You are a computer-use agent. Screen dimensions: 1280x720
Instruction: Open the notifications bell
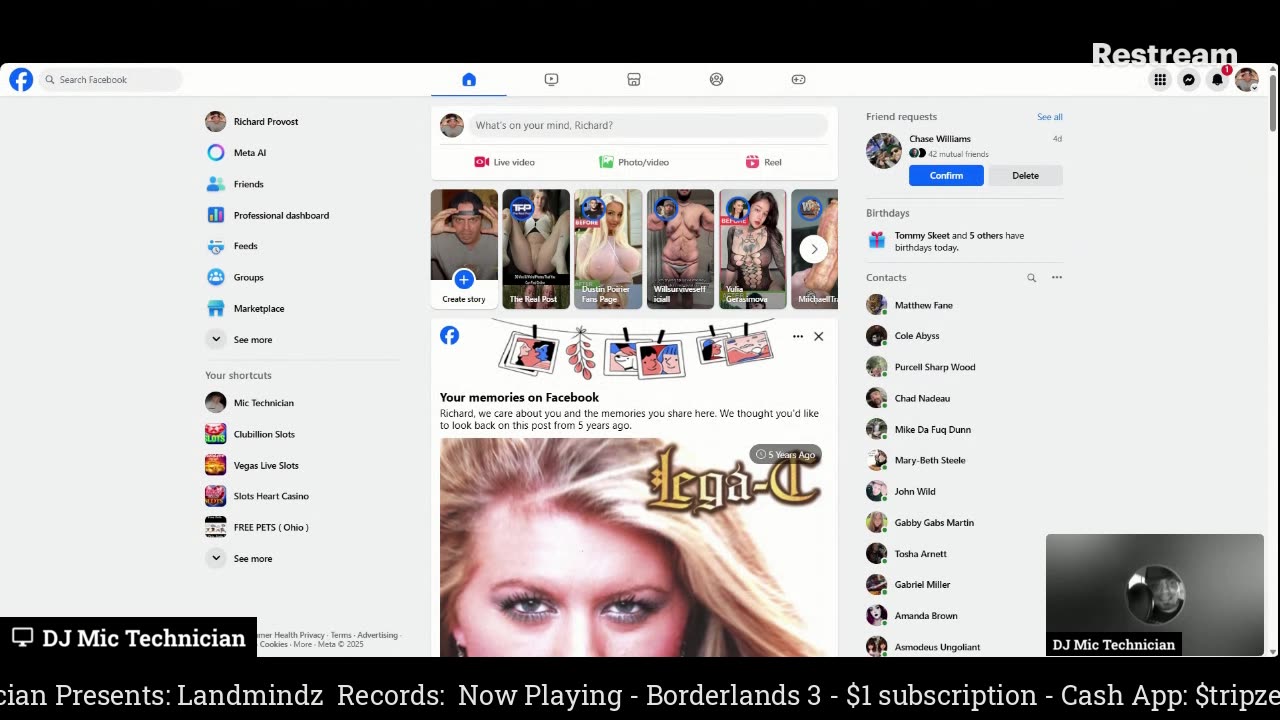(1217, 80)
